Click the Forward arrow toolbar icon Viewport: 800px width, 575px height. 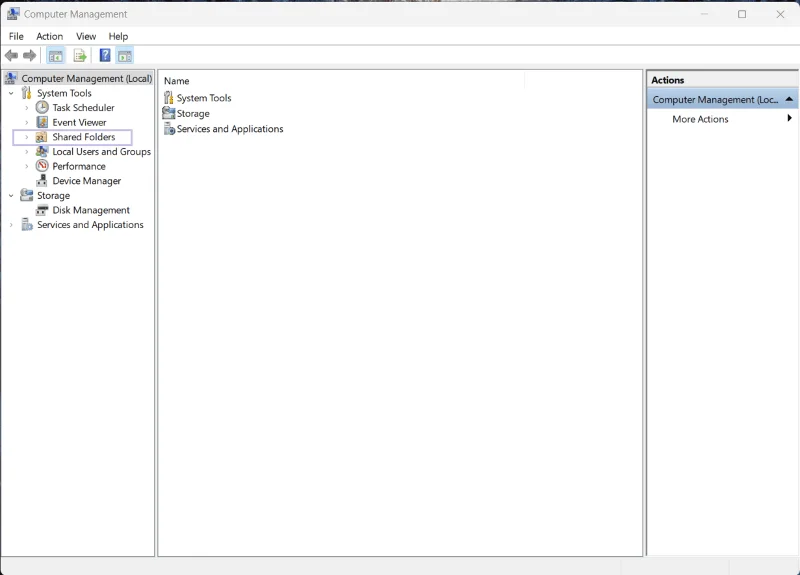[x=30, y=56]
